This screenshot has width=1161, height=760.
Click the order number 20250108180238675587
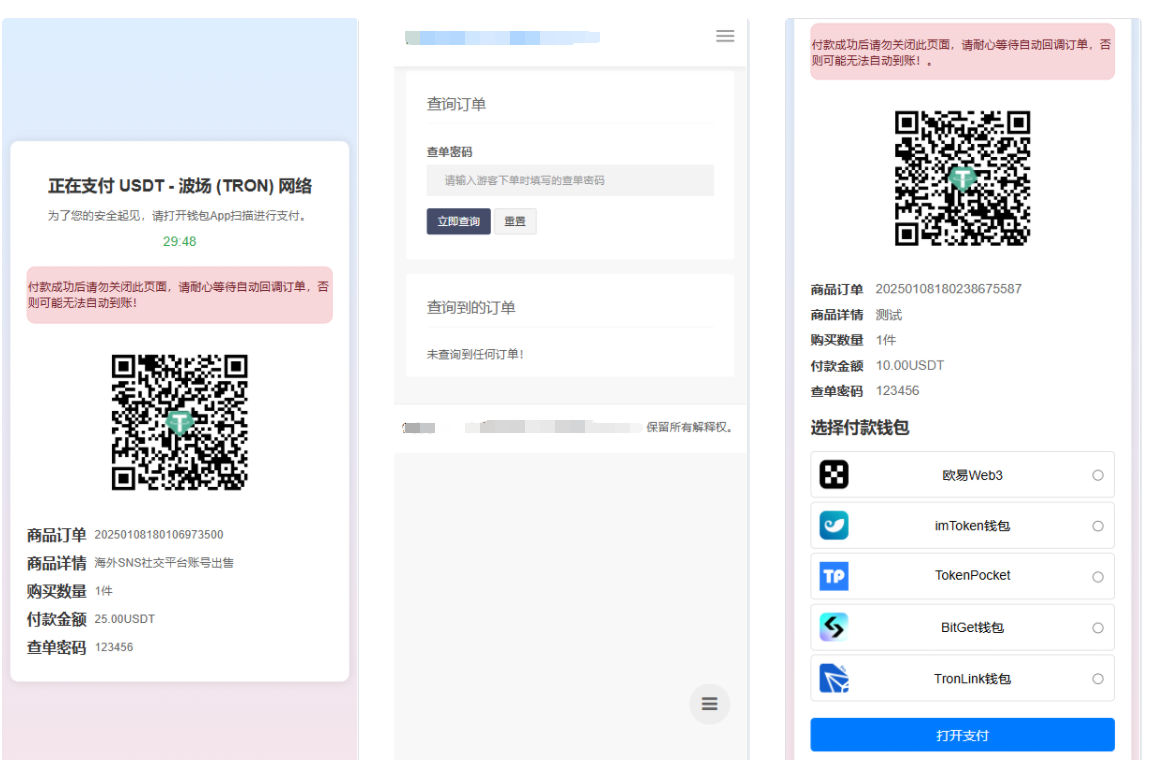tap(948, 289)
